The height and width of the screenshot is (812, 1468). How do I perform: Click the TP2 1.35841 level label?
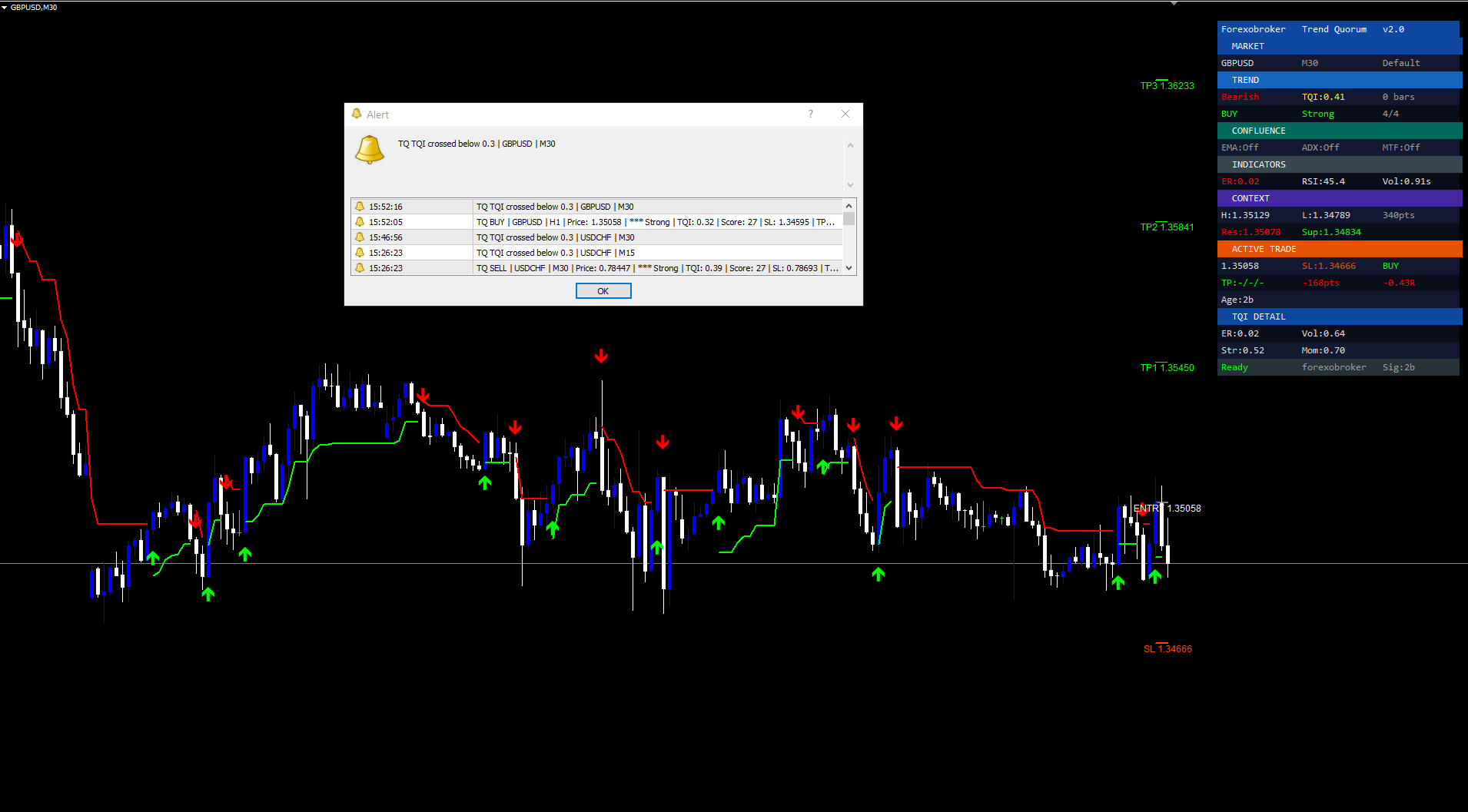click(1167, 227)
